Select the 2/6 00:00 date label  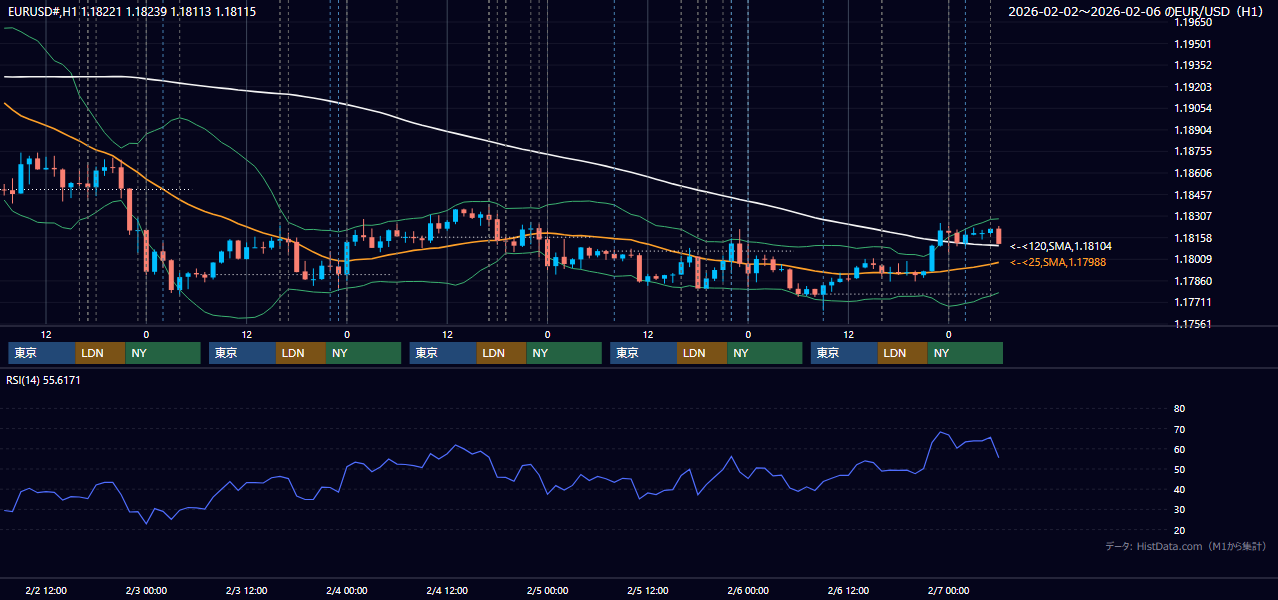point(748,591)
